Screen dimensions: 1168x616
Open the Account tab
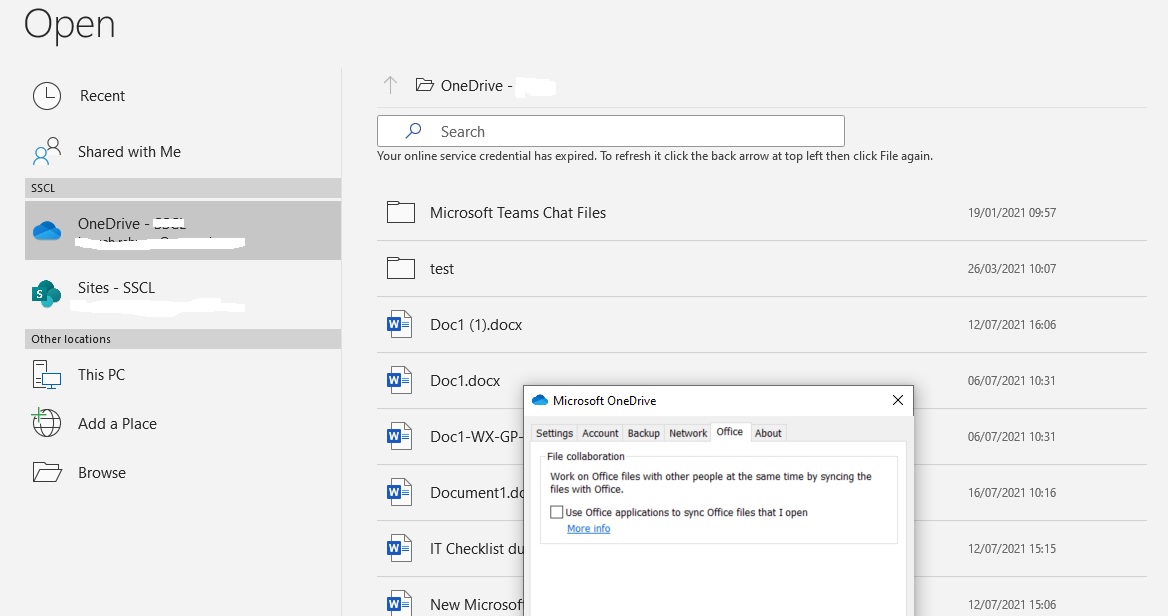[x=600, y=433]
